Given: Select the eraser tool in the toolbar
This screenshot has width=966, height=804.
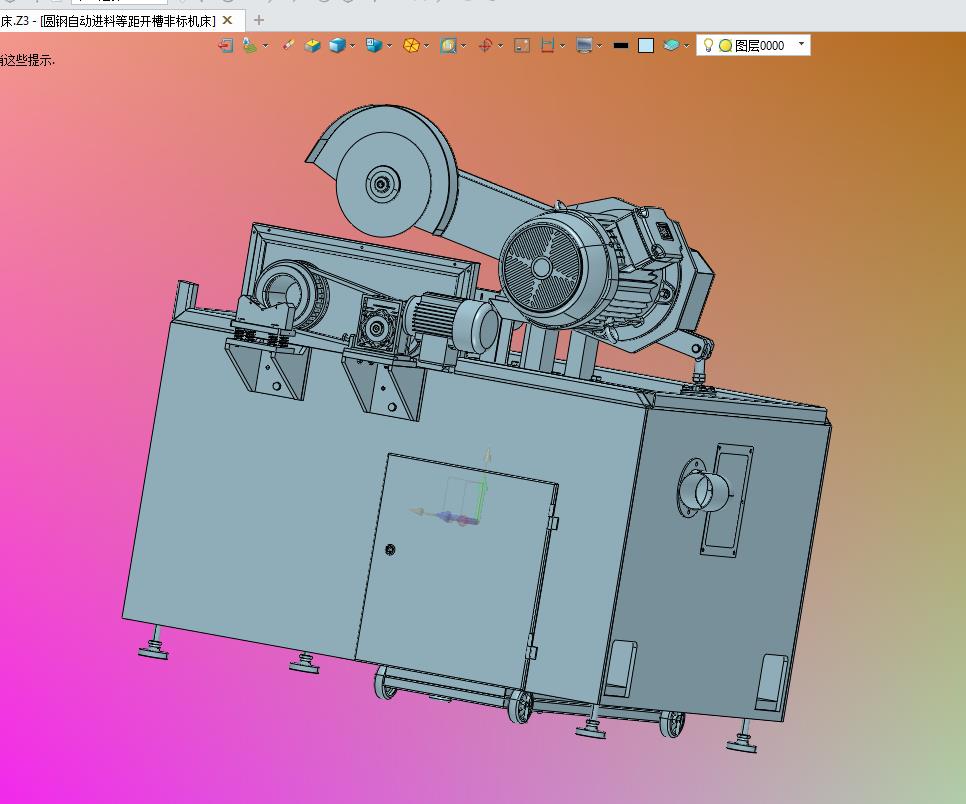Looking at the screenshot, I should point(287,45).
